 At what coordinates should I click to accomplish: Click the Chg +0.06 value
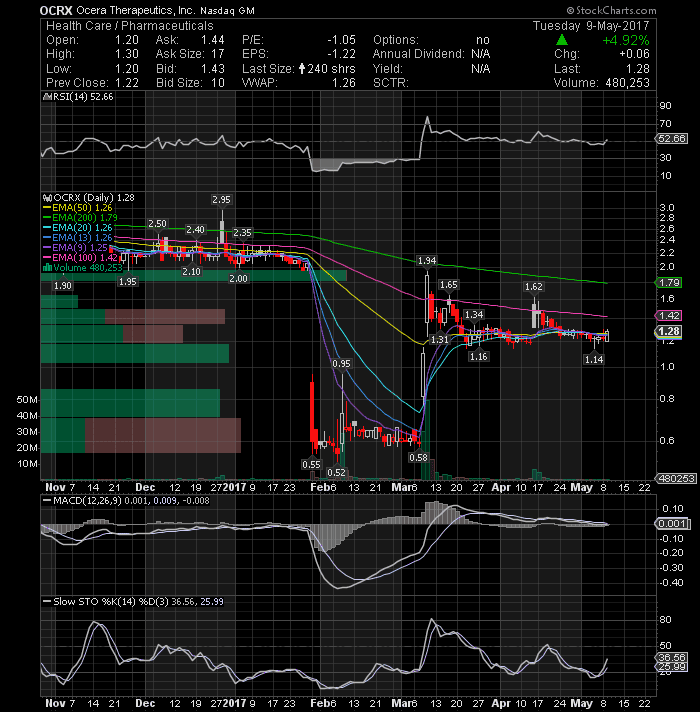point(635,54)
